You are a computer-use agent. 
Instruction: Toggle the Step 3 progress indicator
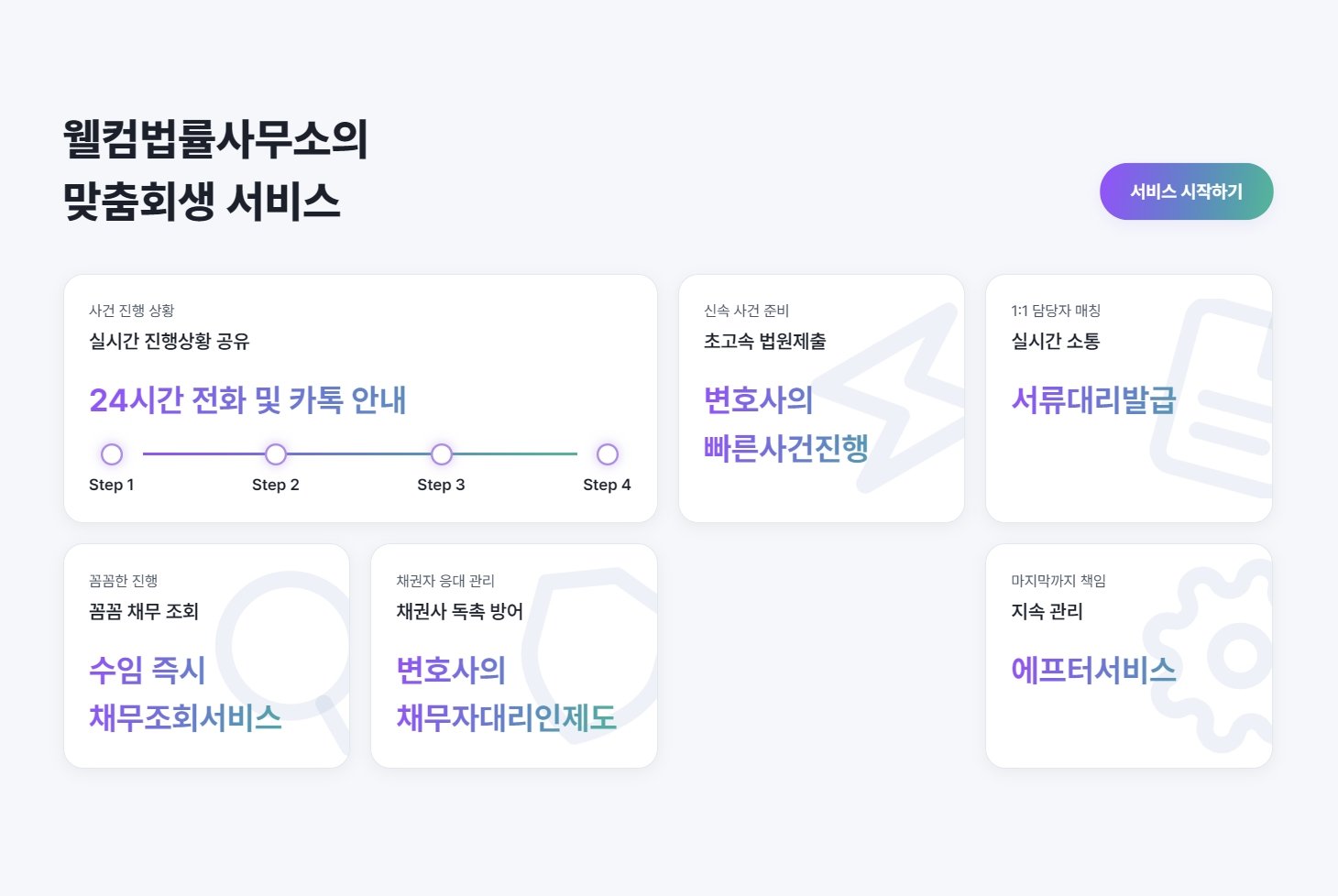(442, 454)
